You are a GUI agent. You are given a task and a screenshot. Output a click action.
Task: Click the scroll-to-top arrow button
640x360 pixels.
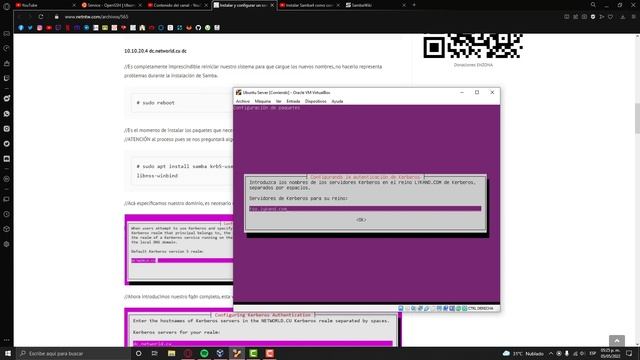click(x=617, y=341)
